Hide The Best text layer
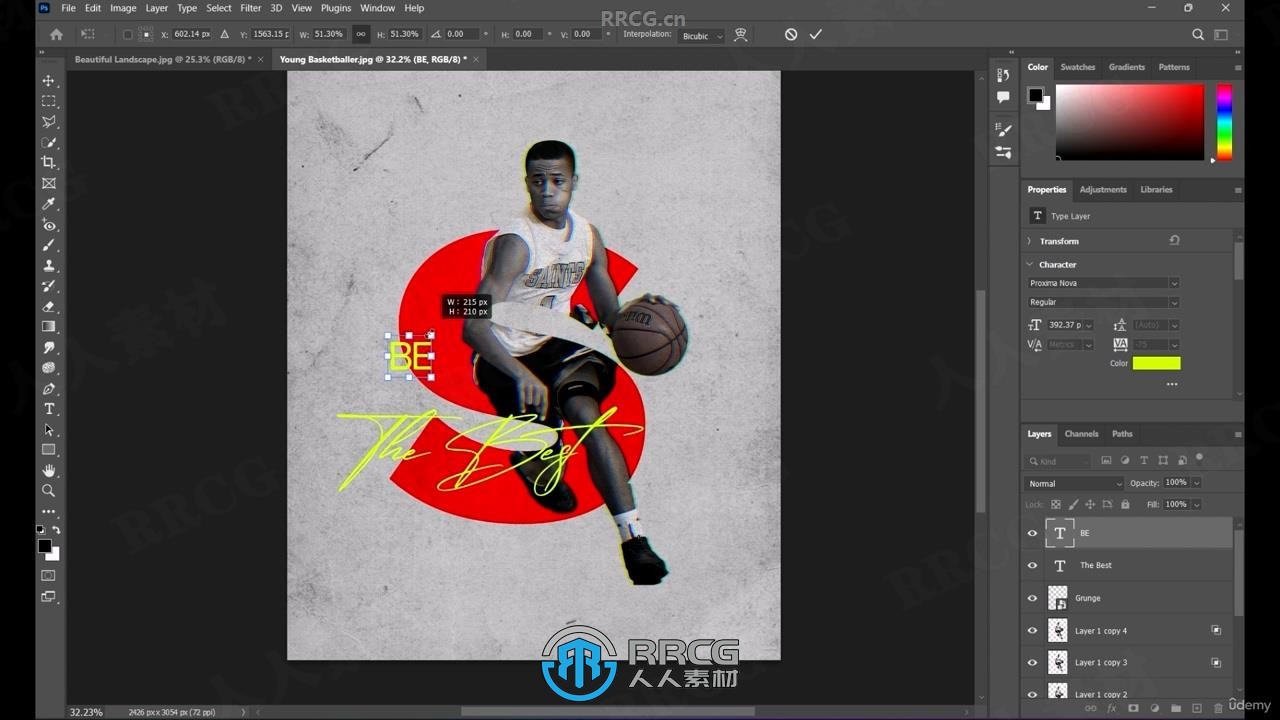This screenshot has height=720, width=1280. click(x=1033, y=566)
